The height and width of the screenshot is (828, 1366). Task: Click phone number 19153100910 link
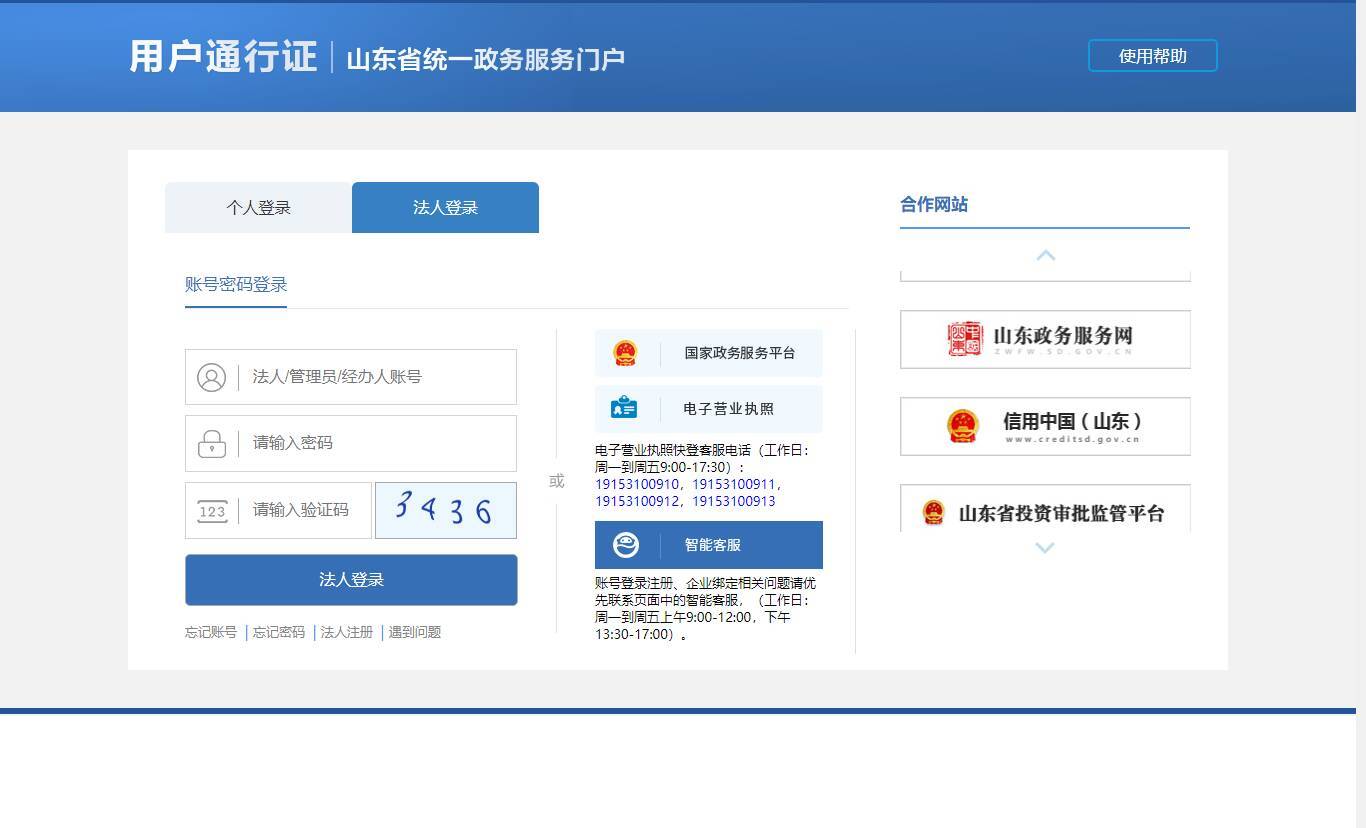[638, 482]
